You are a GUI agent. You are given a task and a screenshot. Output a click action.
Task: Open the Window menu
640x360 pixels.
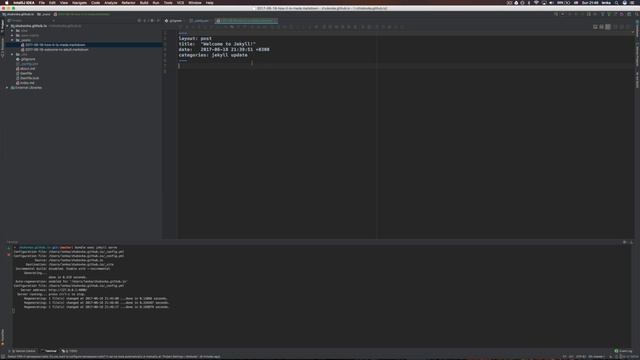[x=195, y=2]
